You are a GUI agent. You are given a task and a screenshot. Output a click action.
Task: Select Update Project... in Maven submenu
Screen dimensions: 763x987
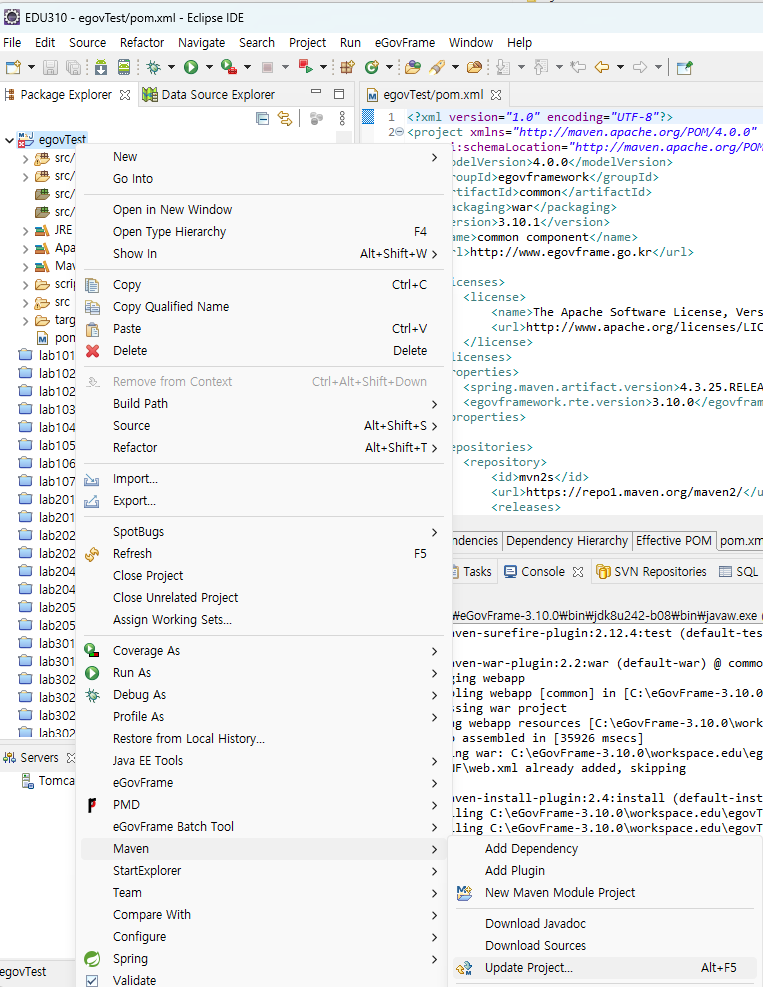coord(606,967)
